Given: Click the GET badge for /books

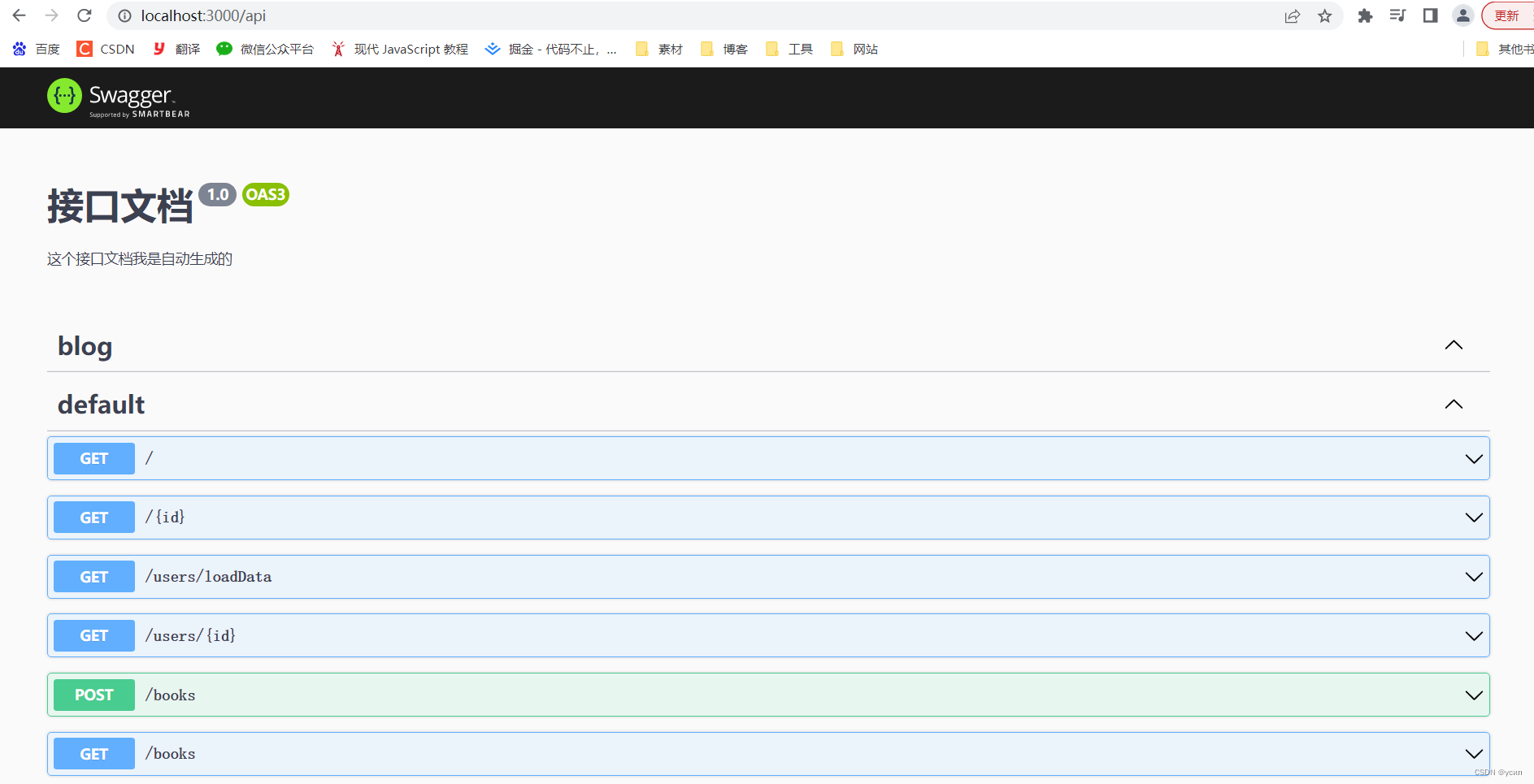Looking at the screenshot, I should pyautogui.click(x=94, y=754).
